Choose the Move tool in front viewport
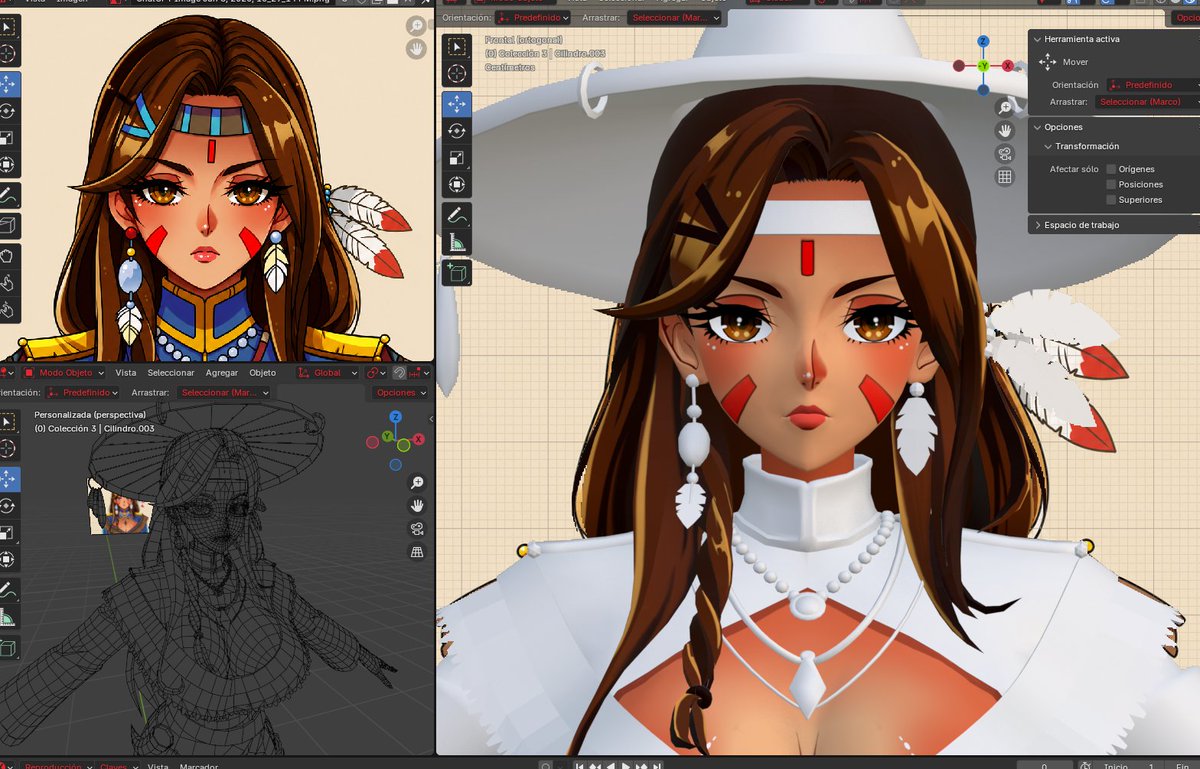1200x769 pixels. [x=457, y=104]
